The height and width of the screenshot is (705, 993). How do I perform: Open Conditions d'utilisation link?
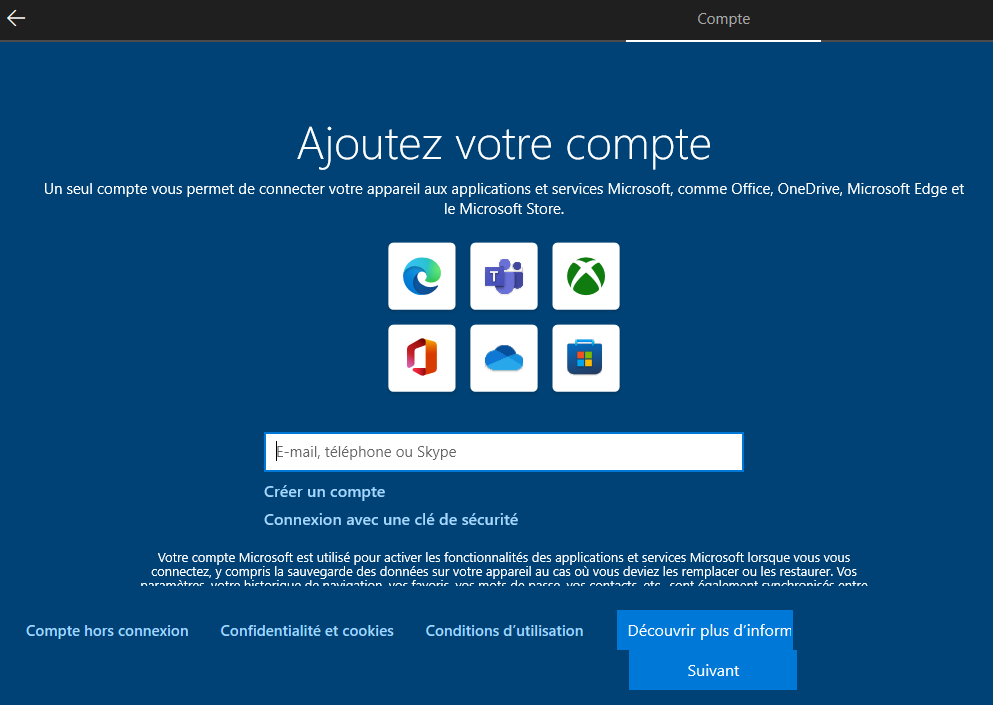point(504,631)
